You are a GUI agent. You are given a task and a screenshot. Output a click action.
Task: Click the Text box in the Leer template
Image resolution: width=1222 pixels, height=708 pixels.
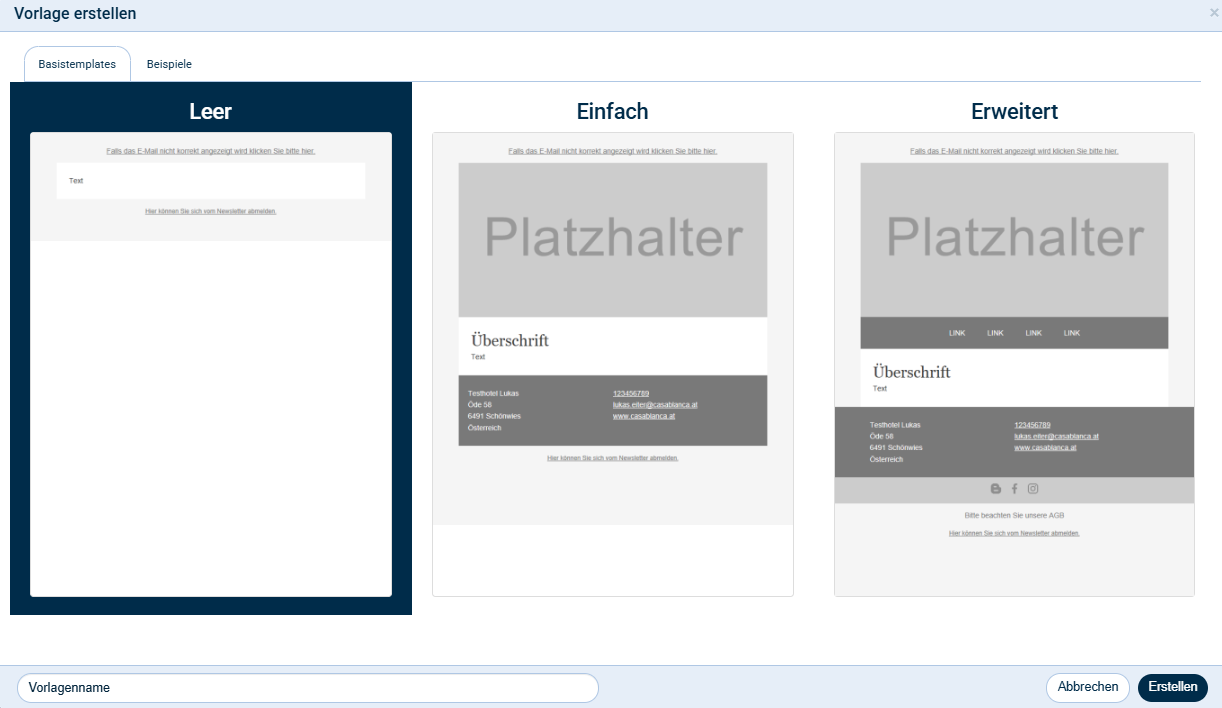point(210,181)
